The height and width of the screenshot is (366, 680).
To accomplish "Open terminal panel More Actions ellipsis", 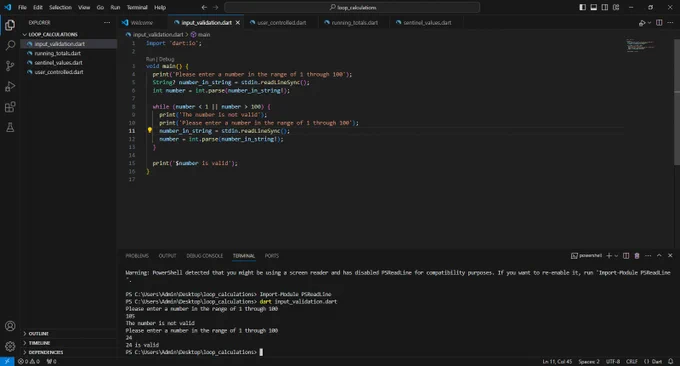I will coord(648,256).
